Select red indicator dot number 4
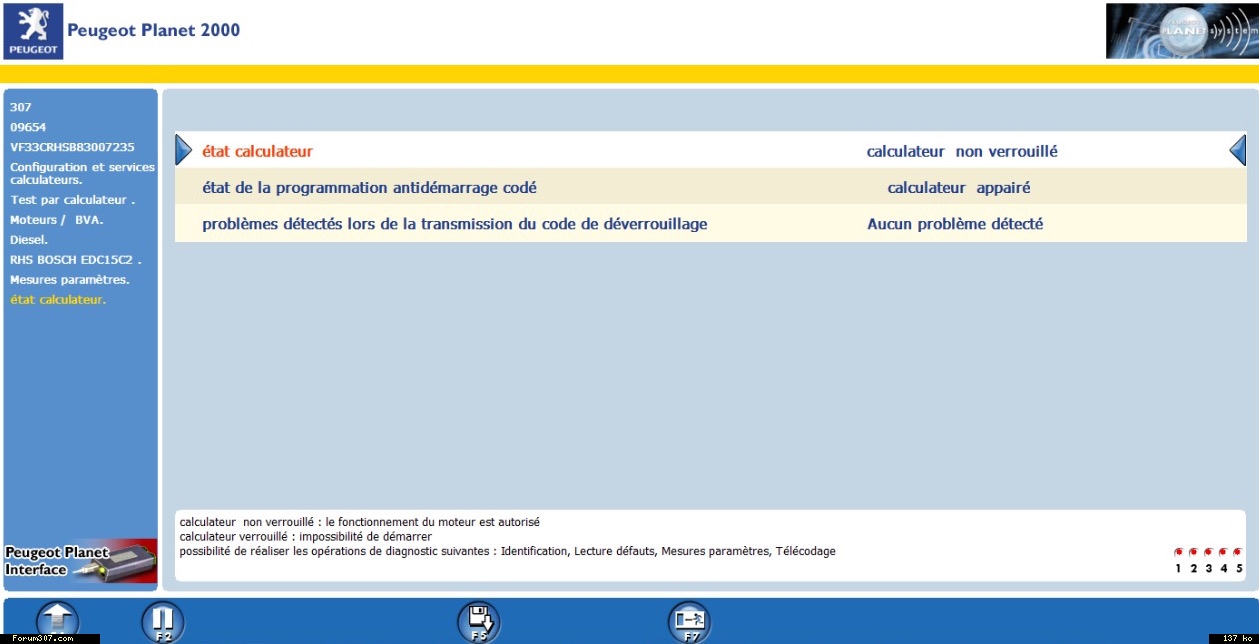This screenshot has width=1259, height=644. tap(1223, 552)
